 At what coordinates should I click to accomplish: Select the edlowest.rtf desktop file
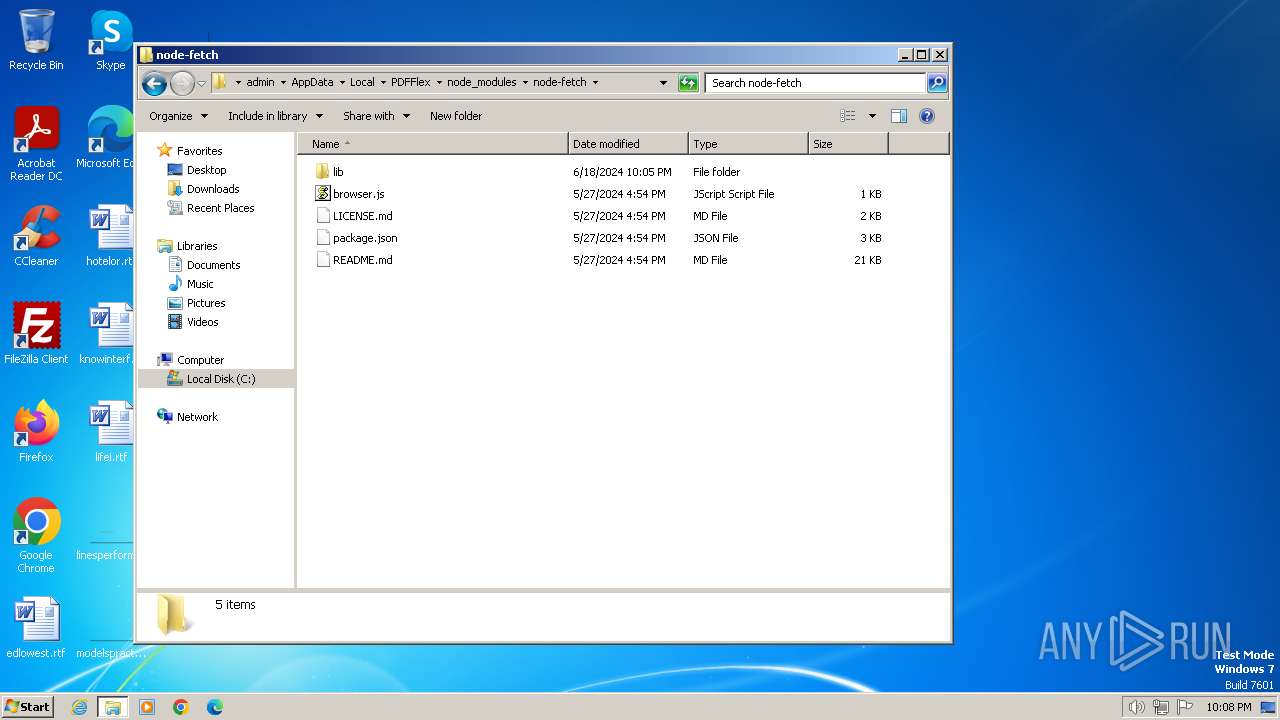point(36,628)
